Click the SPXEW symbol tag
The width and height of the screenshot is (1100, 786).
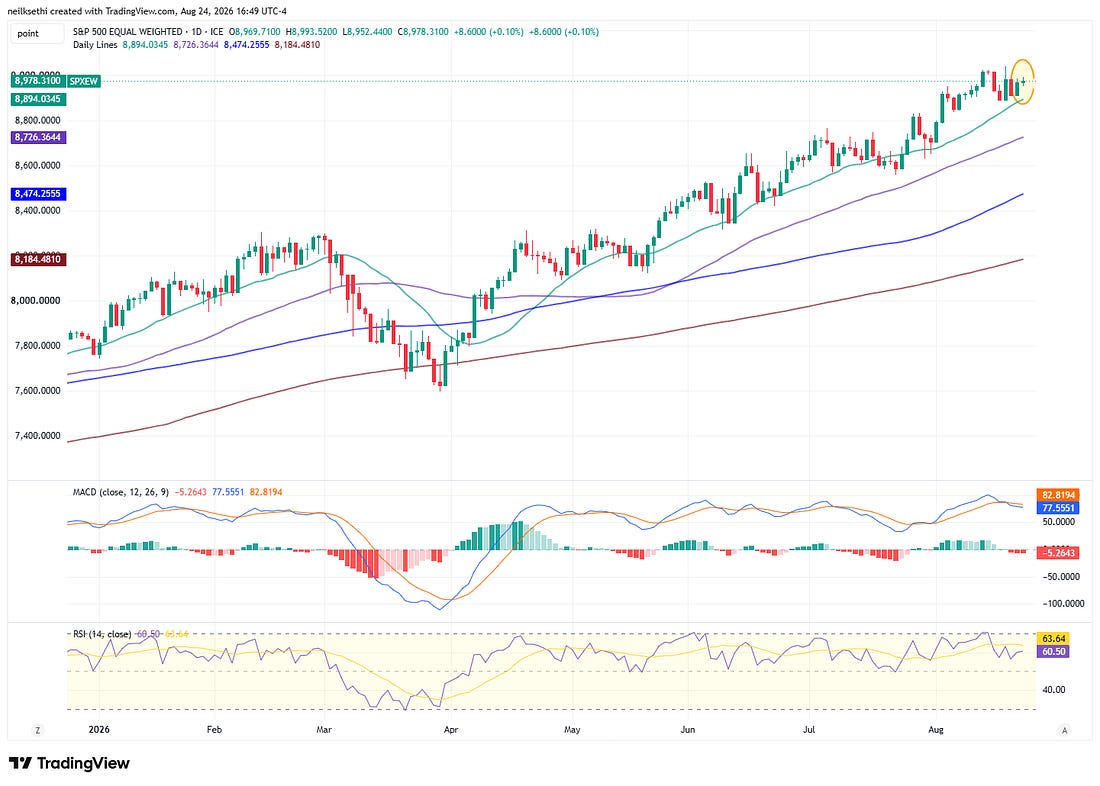point(83,81)
